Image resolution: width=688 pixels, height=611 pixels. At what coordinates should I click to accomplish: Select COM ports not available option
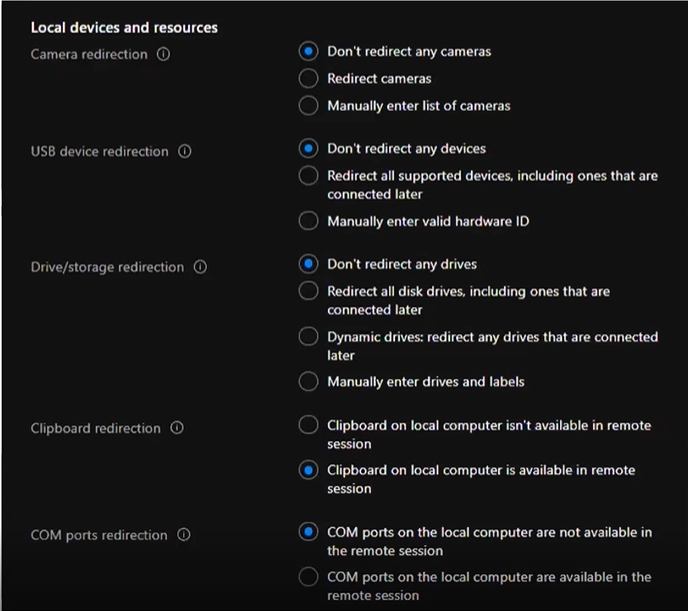(309, 533)
